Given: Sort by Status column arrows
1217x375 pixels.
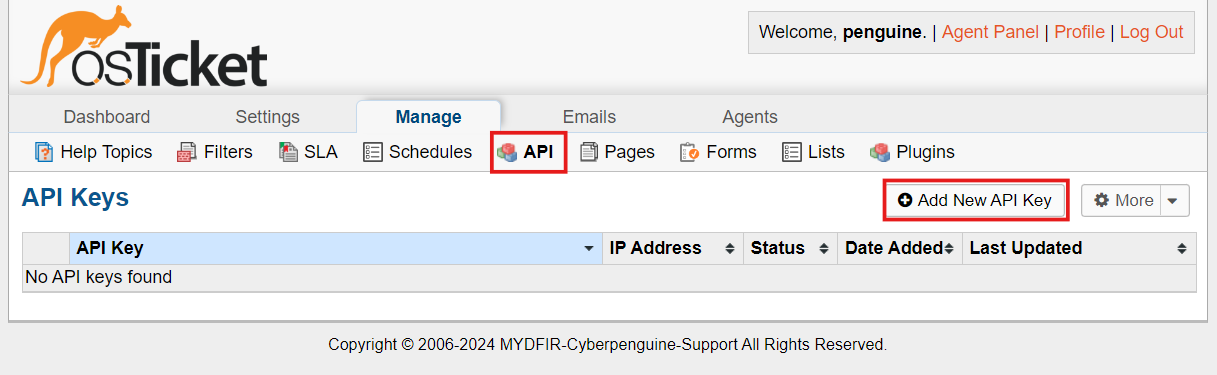Looking at the screenshot, I should (824, 249).
